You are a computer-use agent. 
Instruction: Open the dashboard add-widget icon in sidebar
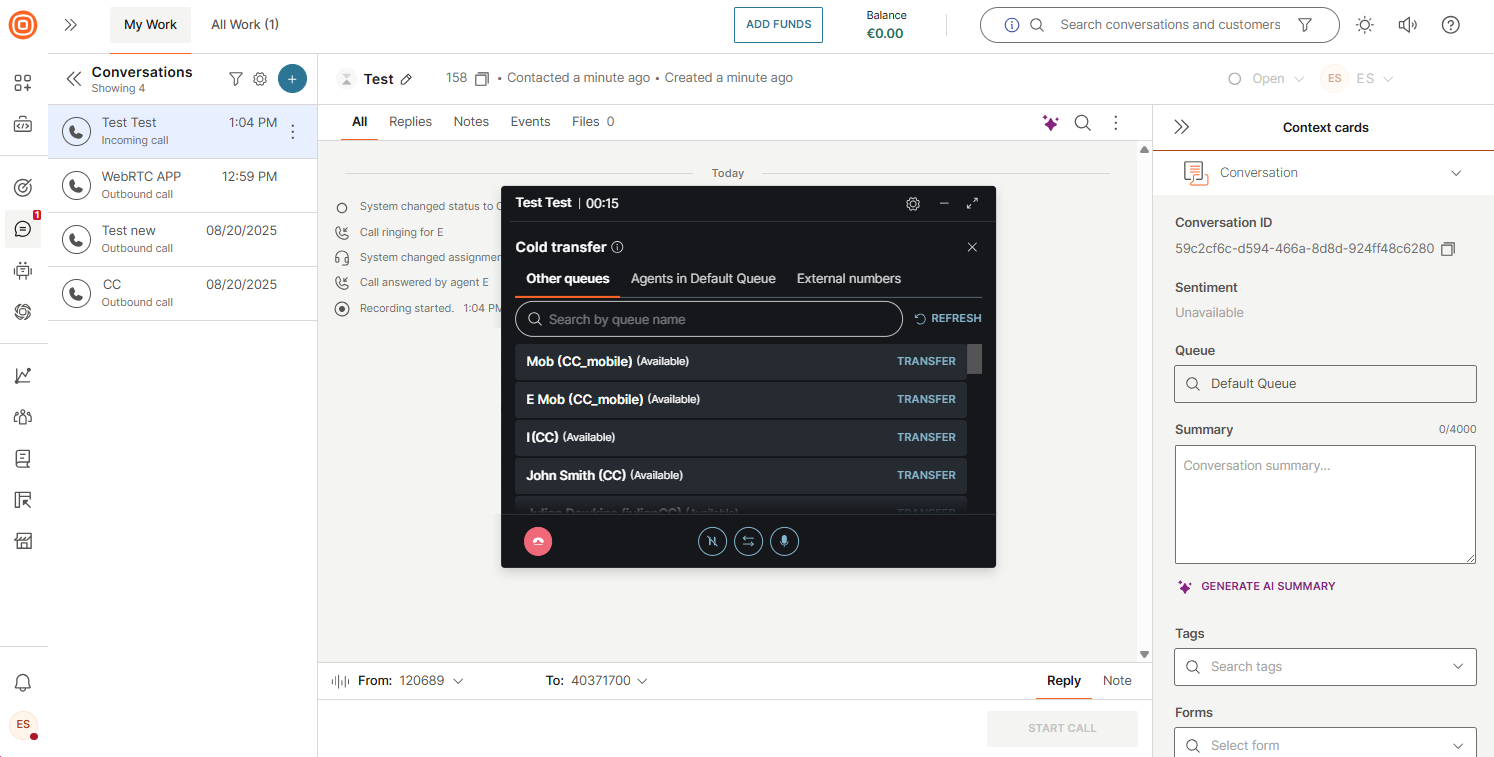[x=23, y=83]
